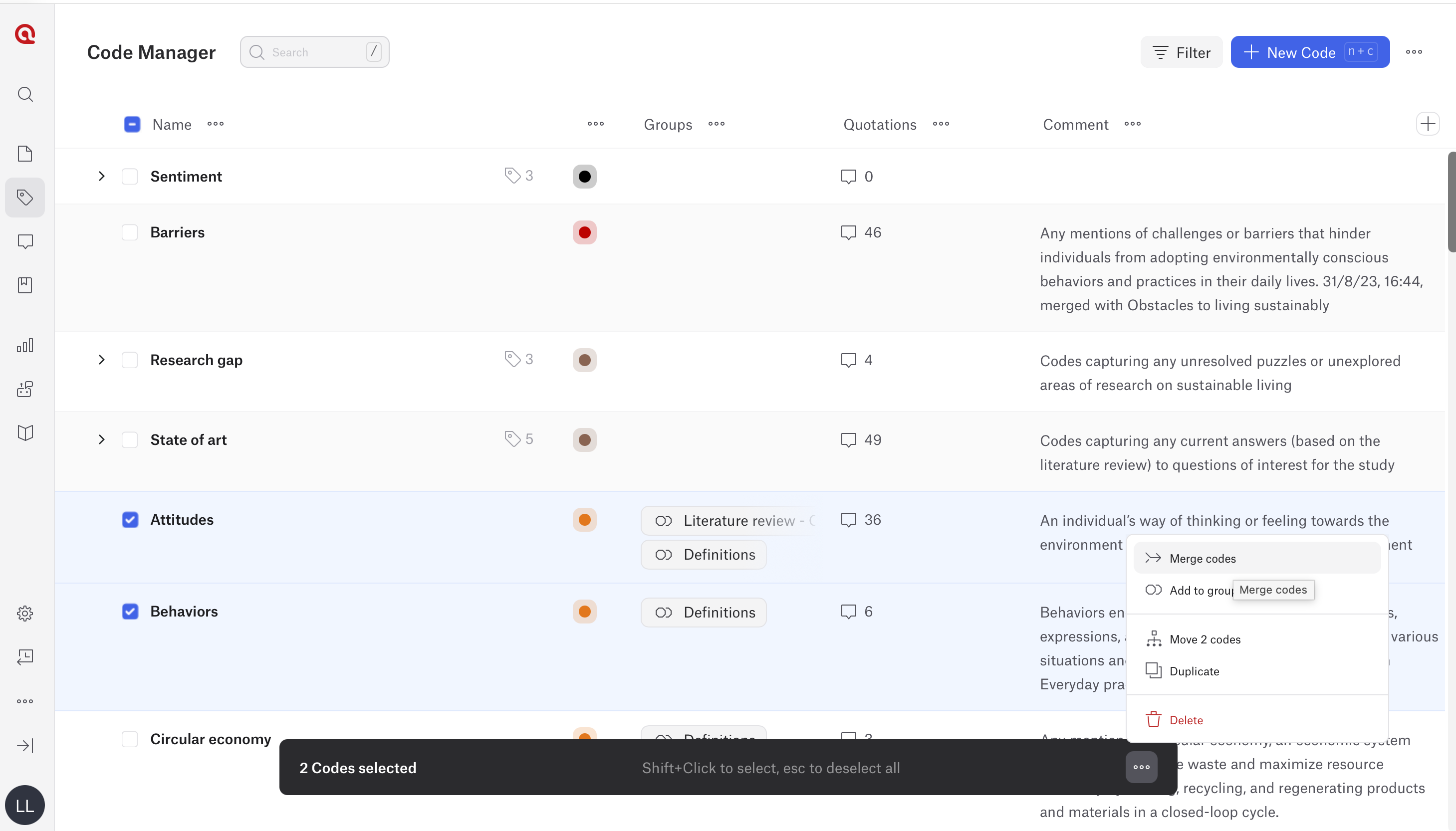The width and height of the screenshot is (1456, 831).
Task: Open the Quotations speech-bubble icon in sidebar
Action: [x=25, y=241]
